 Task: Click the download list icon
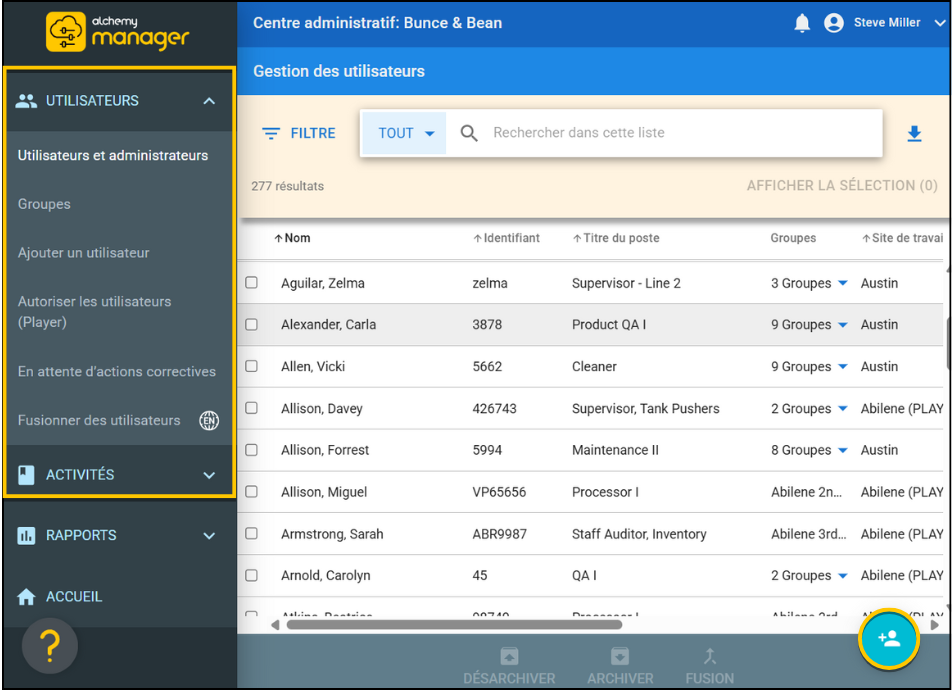point(914,134)
